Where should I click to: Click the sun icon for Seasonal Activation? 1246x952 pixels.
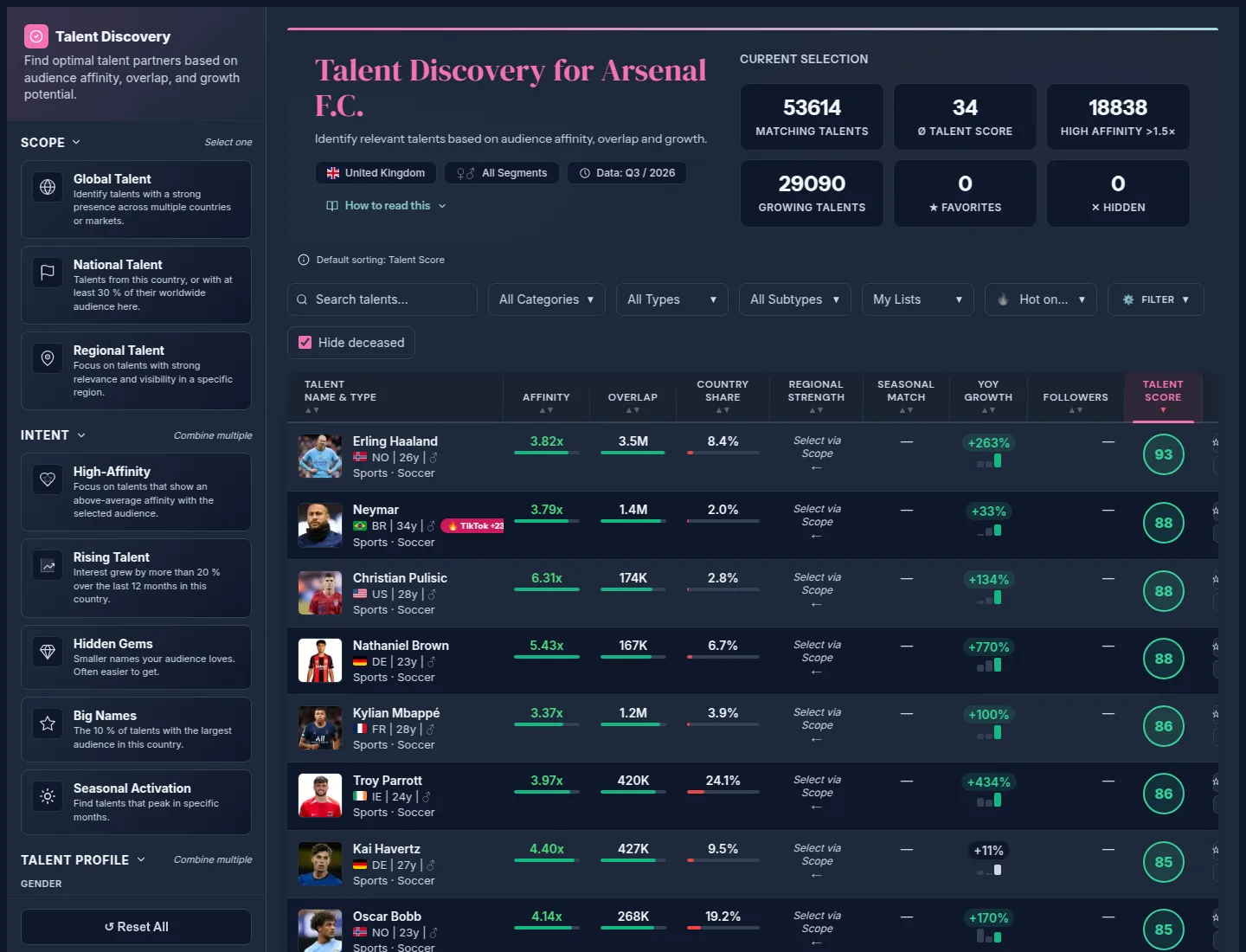pos(48,796)
